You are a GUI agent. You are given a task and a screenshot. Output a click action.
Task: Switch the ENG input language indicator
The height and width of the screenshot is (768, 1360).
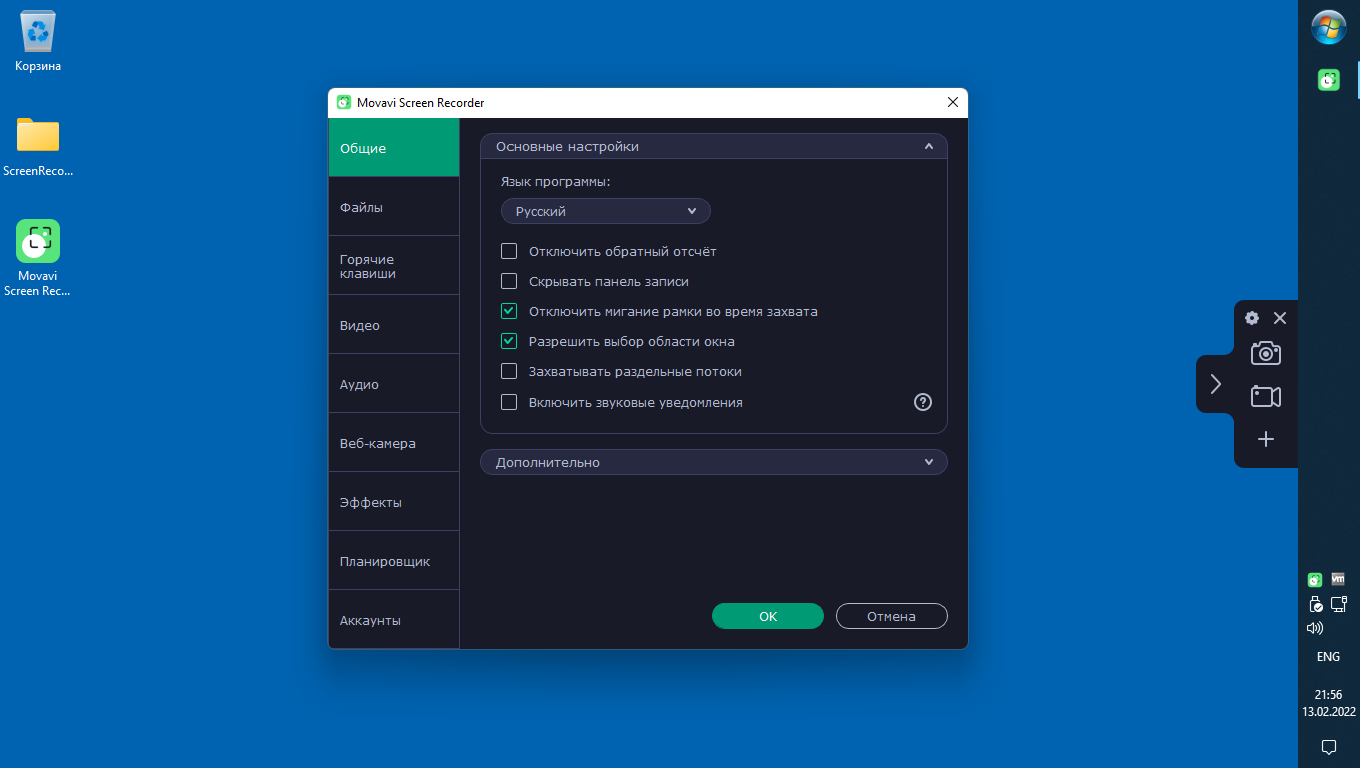pyautogui.click(x=1328, y=657)
